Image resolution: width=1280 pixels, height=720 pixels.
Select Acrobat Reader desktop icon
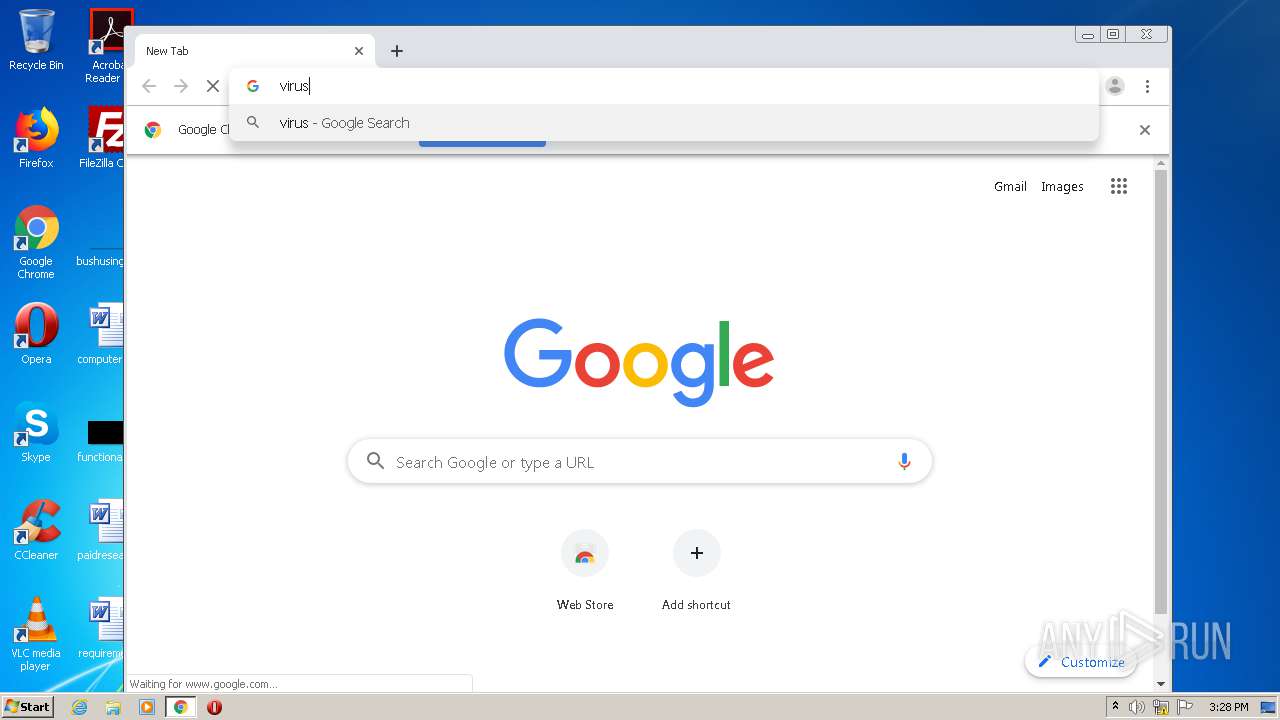tap(105, 46)
